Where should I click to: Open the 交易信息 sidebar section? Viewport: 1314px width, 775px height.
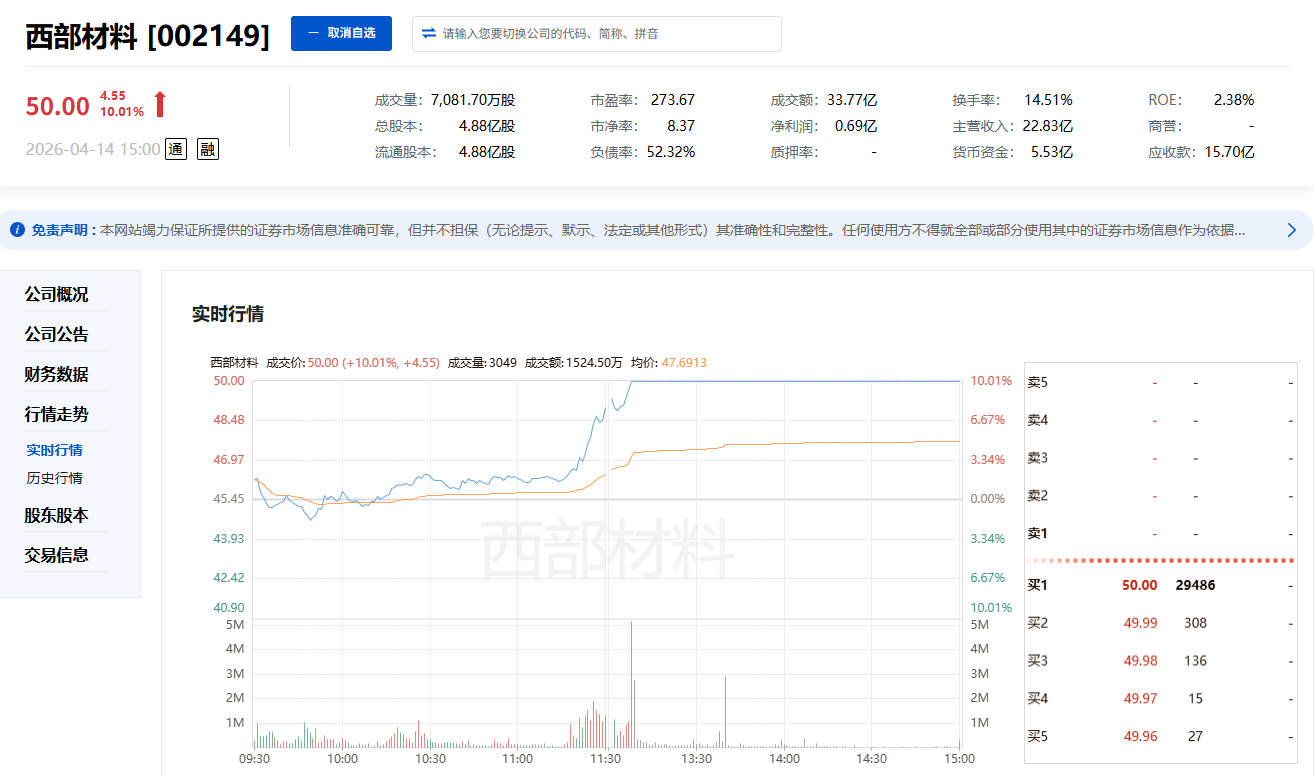click(57, 555)
